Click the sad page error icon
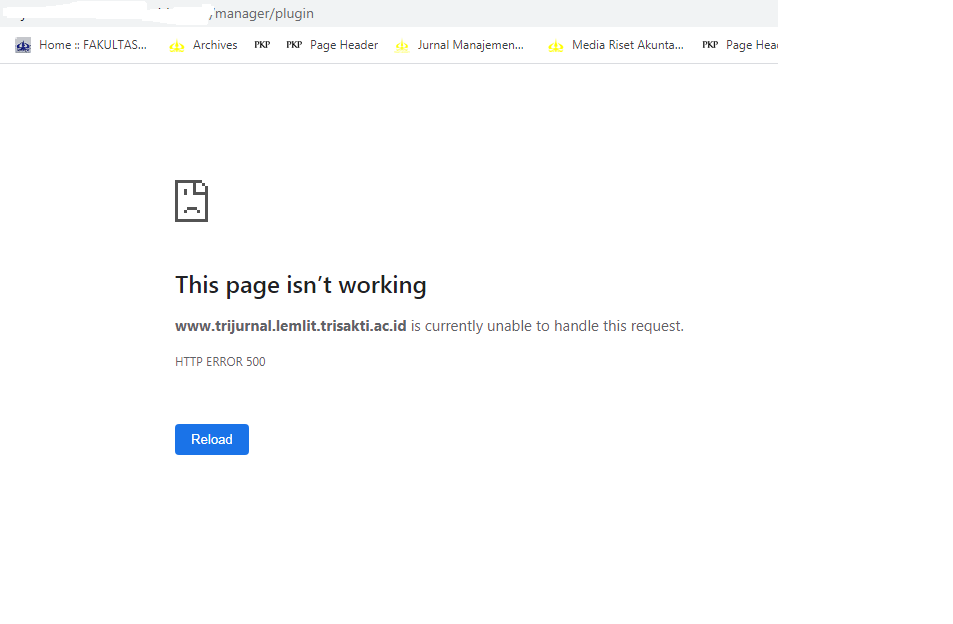 pos(191,201)
